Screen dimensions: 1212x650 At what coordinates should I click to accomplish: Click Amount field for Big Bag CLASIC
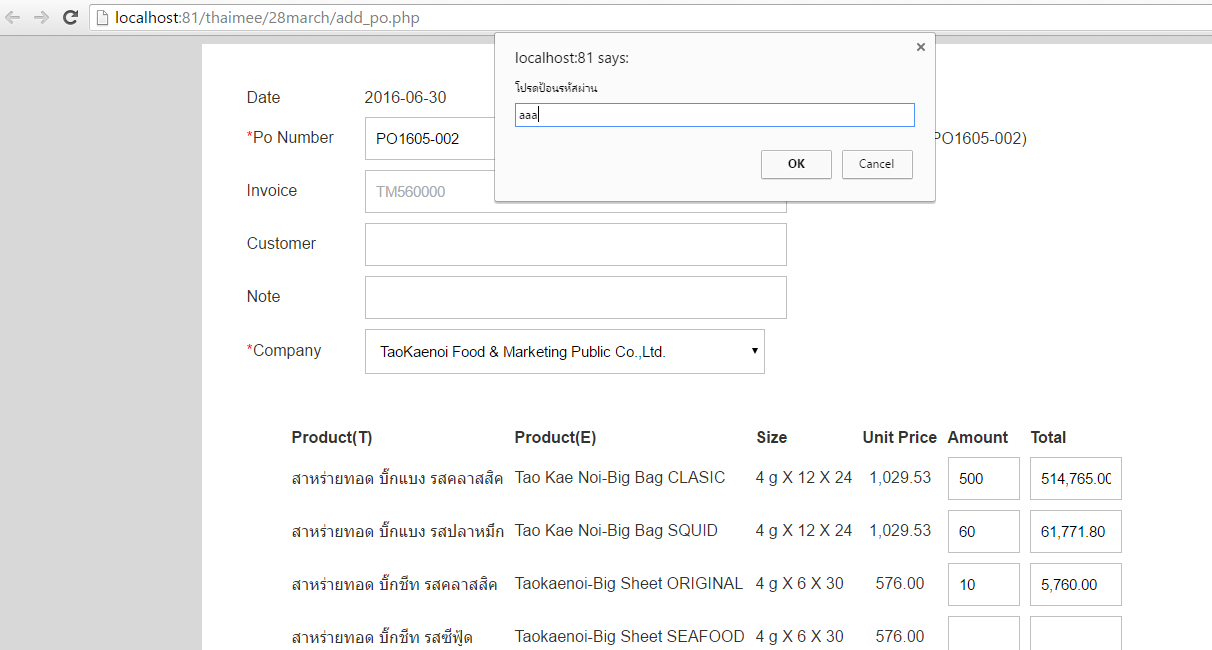[x=983, y=479]
